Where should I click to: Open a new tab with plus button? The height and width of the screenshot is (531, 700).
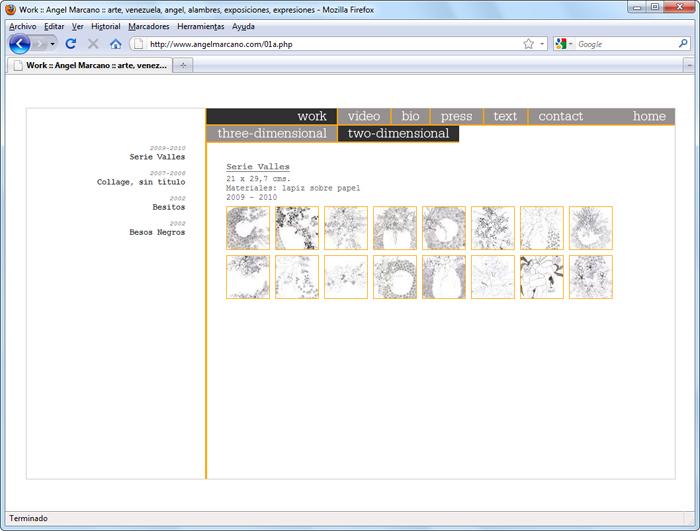click(x=183, y=65)
